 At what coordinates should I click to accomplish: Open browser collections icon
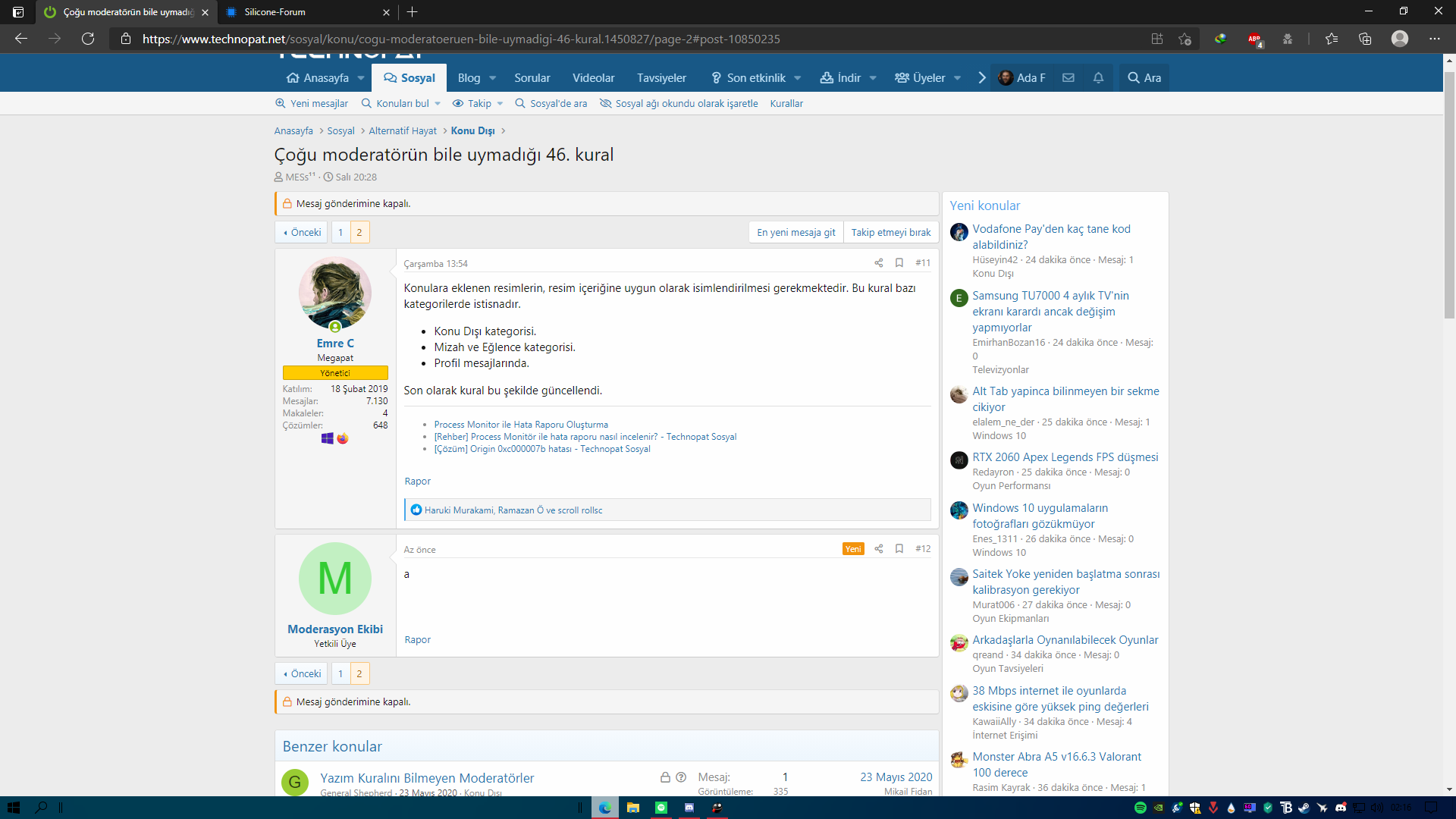(1365, 39)
